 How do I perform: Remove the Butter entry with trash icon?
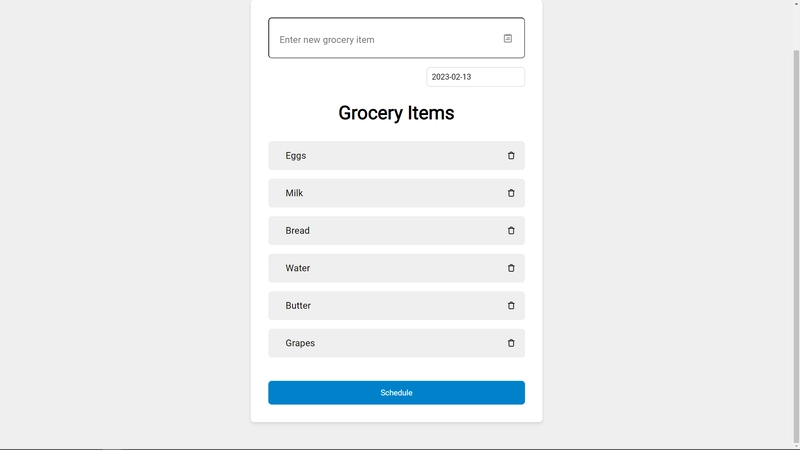click(x=511, y=306)
